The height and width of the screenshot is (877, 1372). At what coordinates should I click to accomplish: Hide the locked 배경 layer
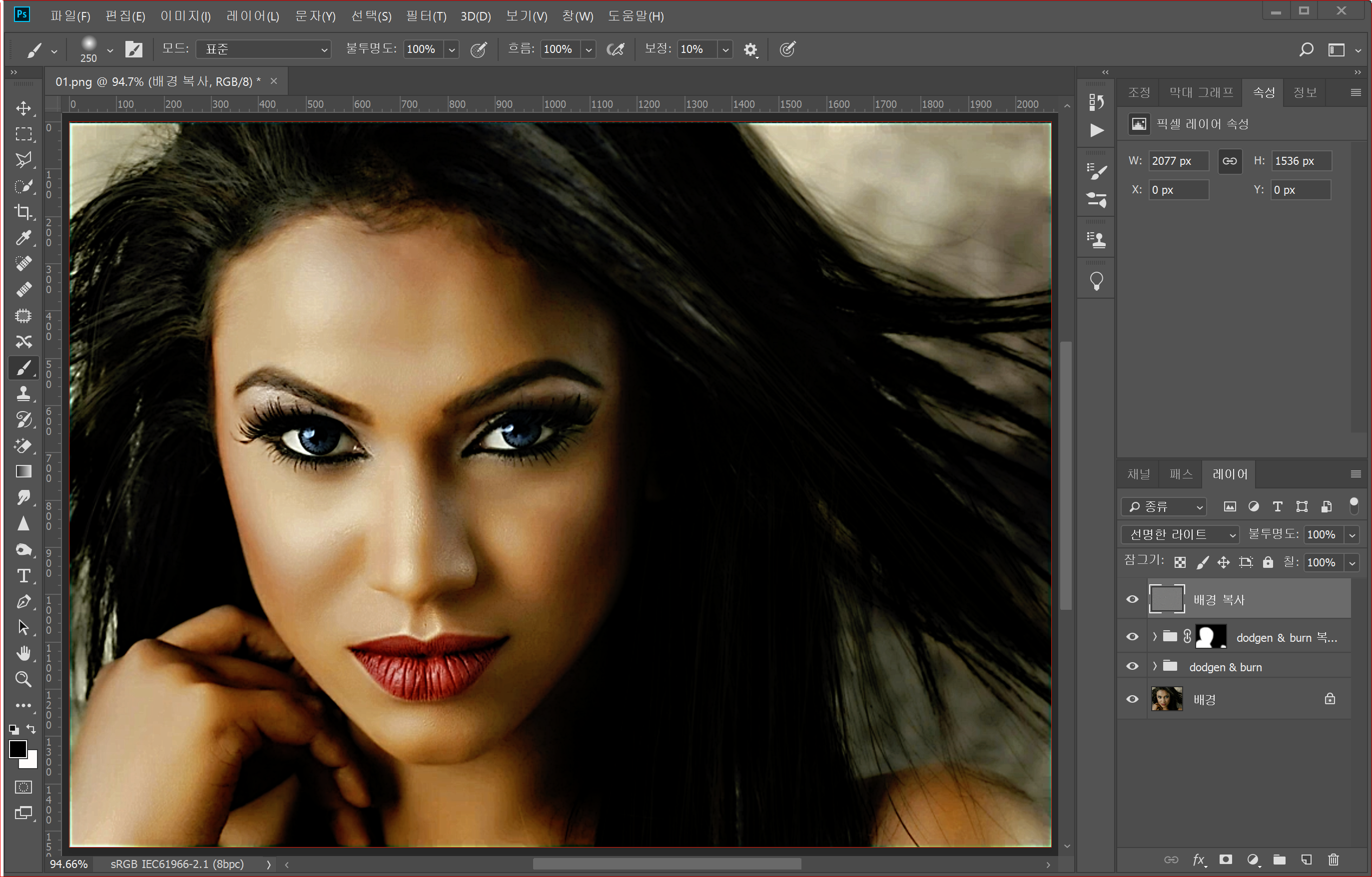point(1132,699)
